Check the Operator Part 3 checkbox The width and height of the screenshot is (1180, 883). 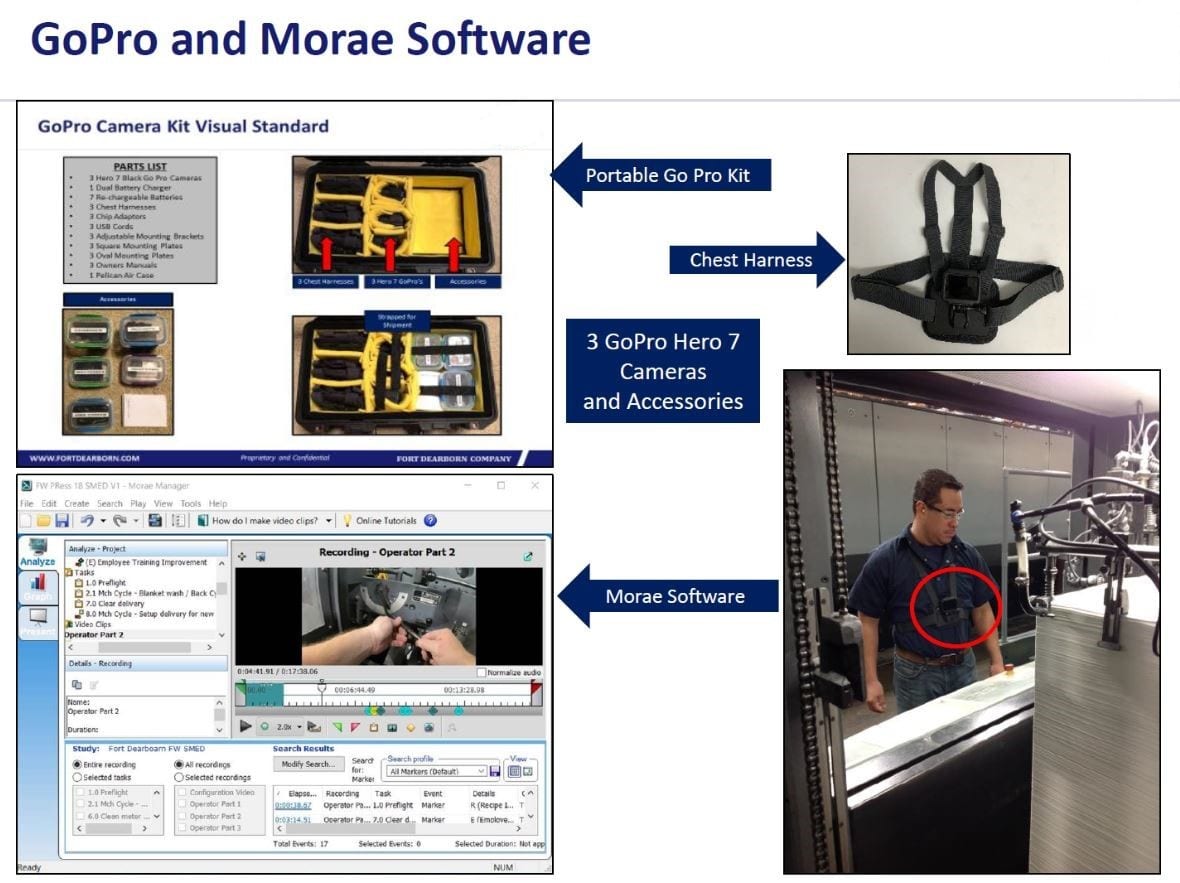(182, 827)
